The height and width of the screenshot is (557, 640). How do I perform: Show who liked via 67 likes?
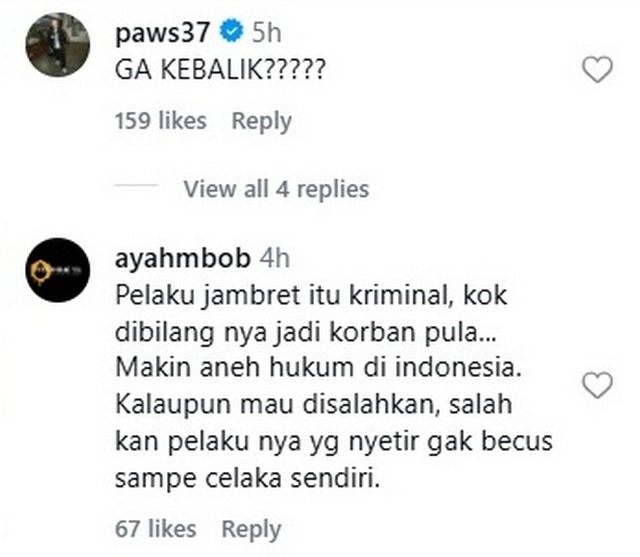click(156, 529)
